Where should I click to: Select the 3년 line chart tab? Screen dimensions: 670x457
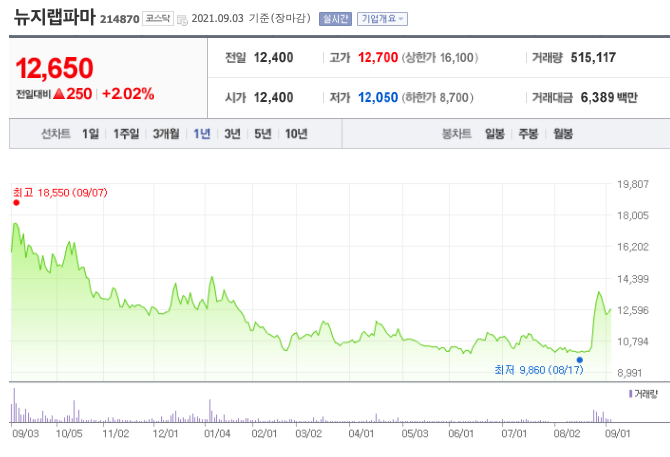pyautogui.click(x=232, y=134)
